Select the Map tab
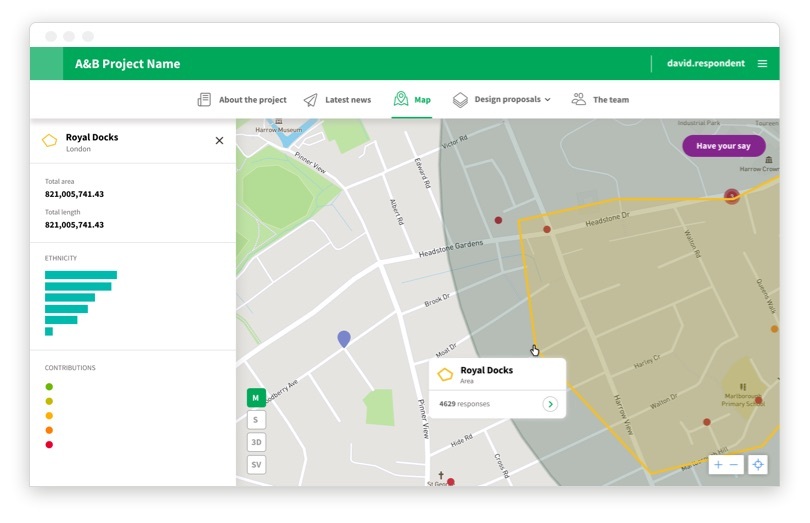Viewport: 810px width, 523px height. [x=412, y=99]
